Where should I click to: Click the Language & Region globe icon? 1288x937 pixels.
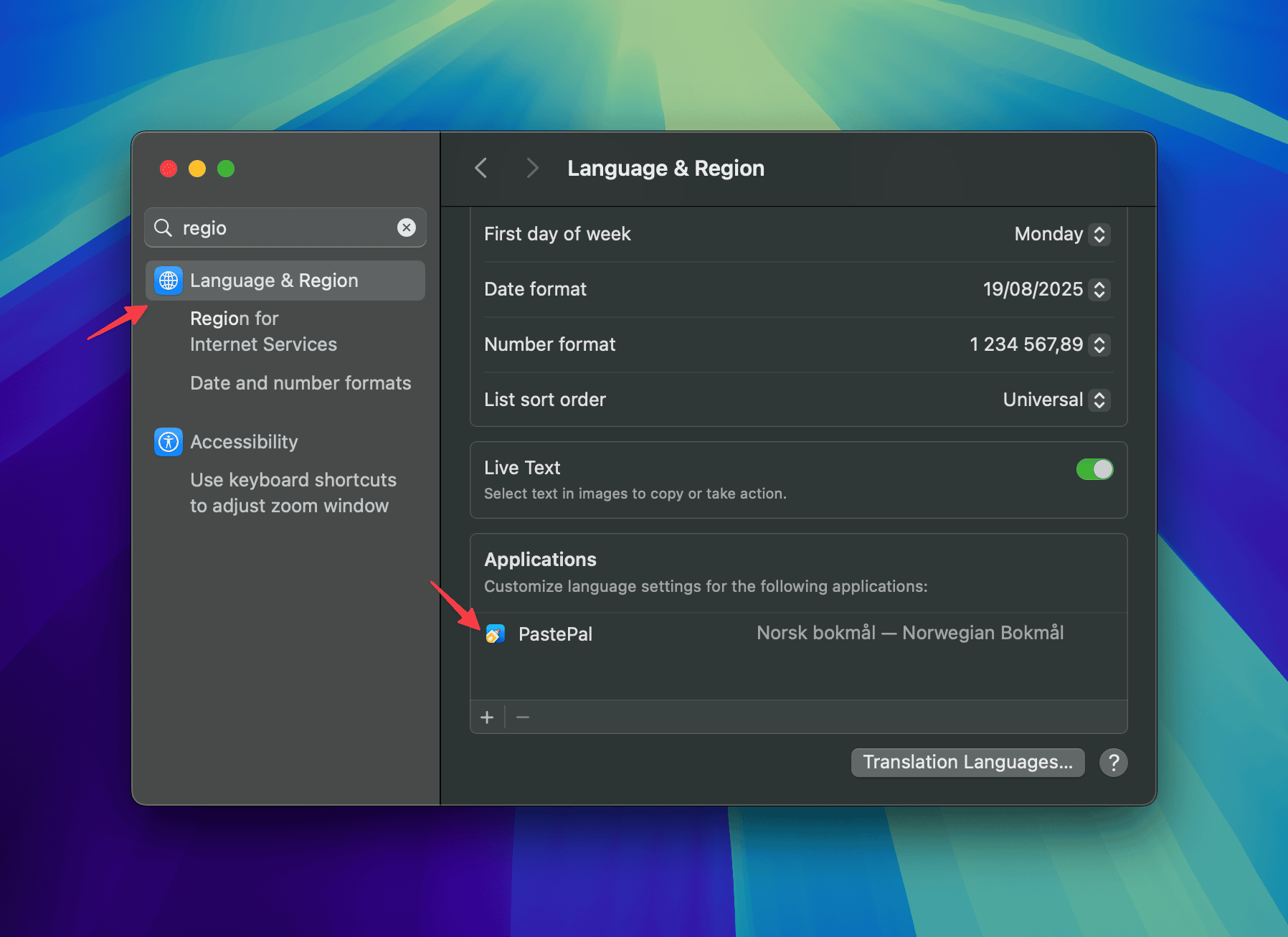click(x=169, y=281)
